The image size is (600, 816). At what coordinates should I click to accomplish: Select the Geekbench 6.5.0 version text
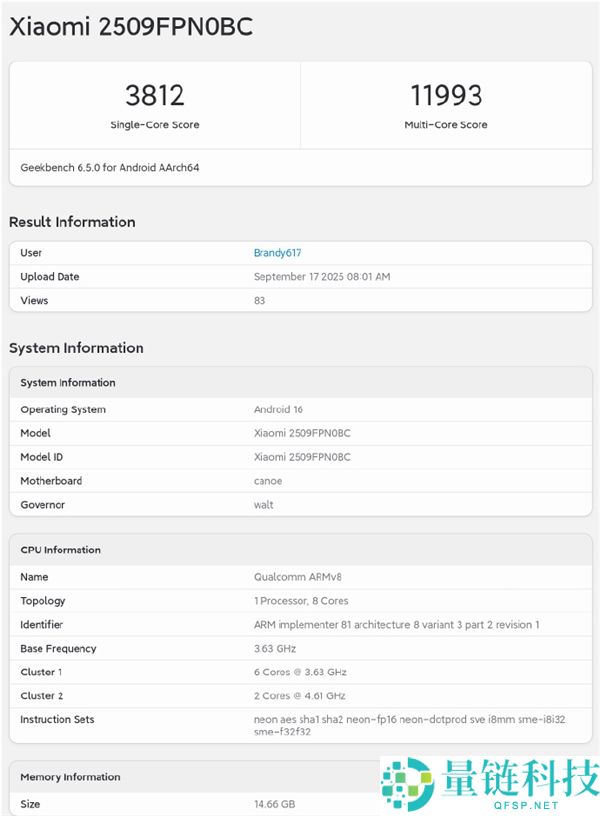[110, 168]
